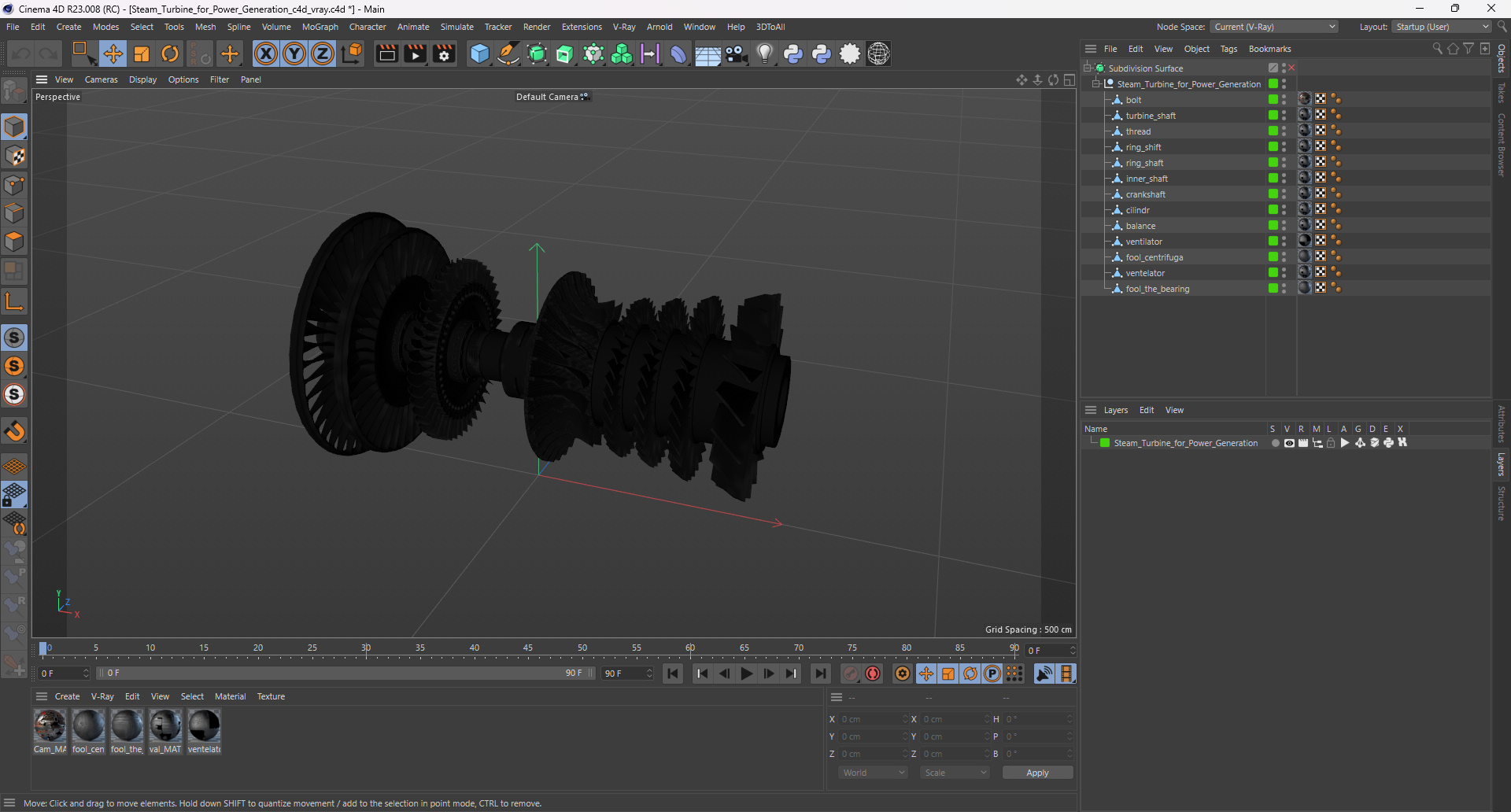Click the Floor grid icon
The height and width of the screenshot is (812, 1511).
point(707,54)
